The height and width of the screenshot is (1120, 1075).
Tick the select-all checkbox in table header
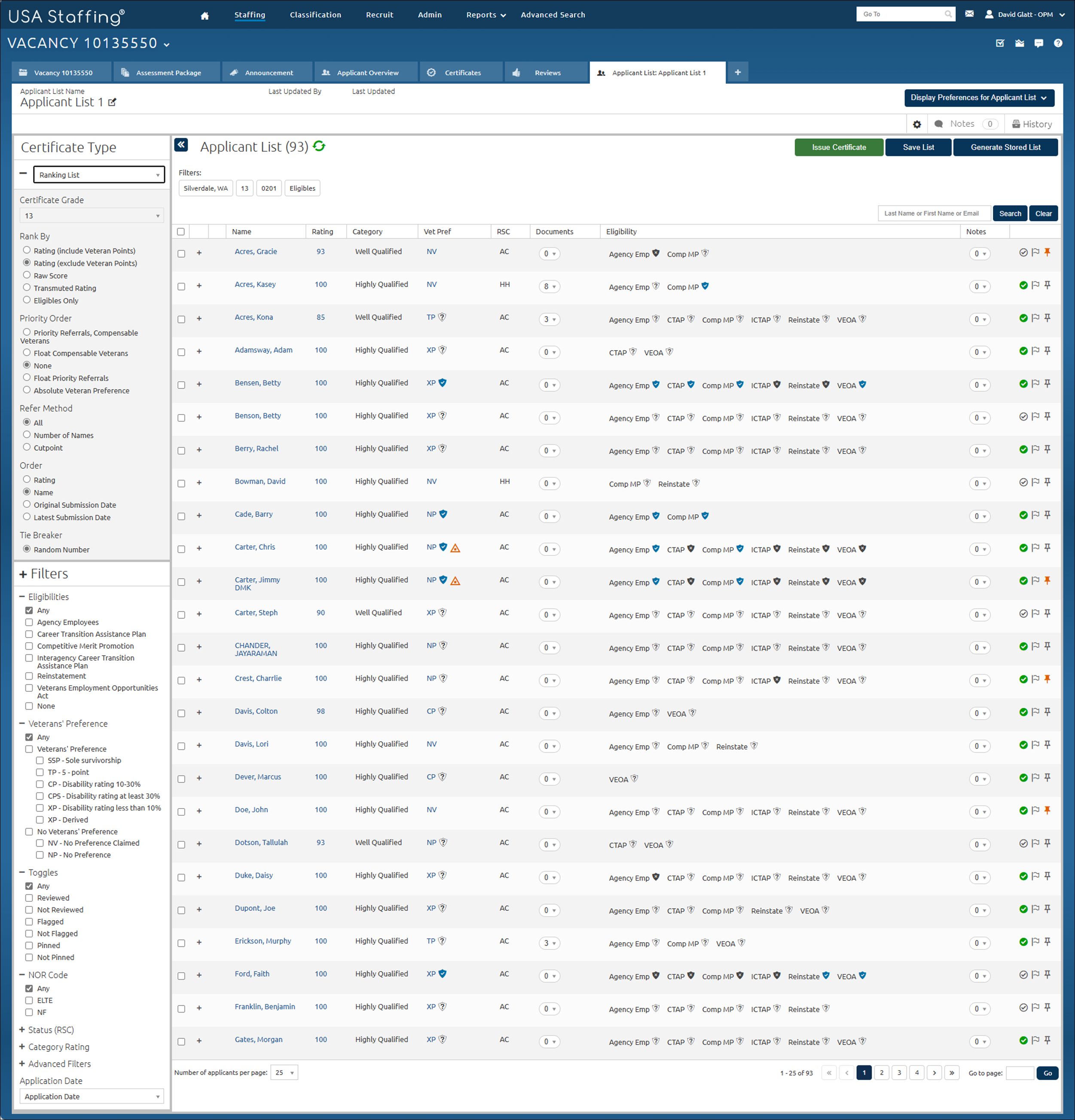(180, 232)
